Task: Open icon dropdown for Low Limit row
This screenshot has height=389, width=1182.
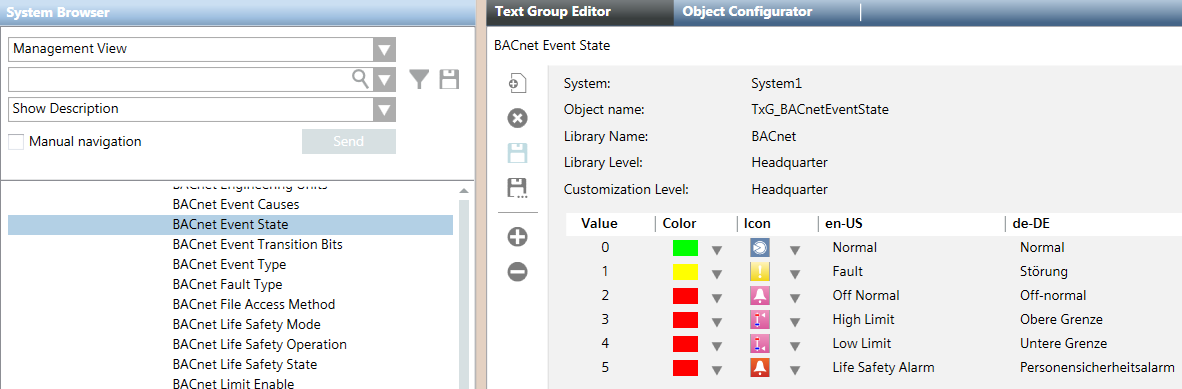Action: [795, 346]
